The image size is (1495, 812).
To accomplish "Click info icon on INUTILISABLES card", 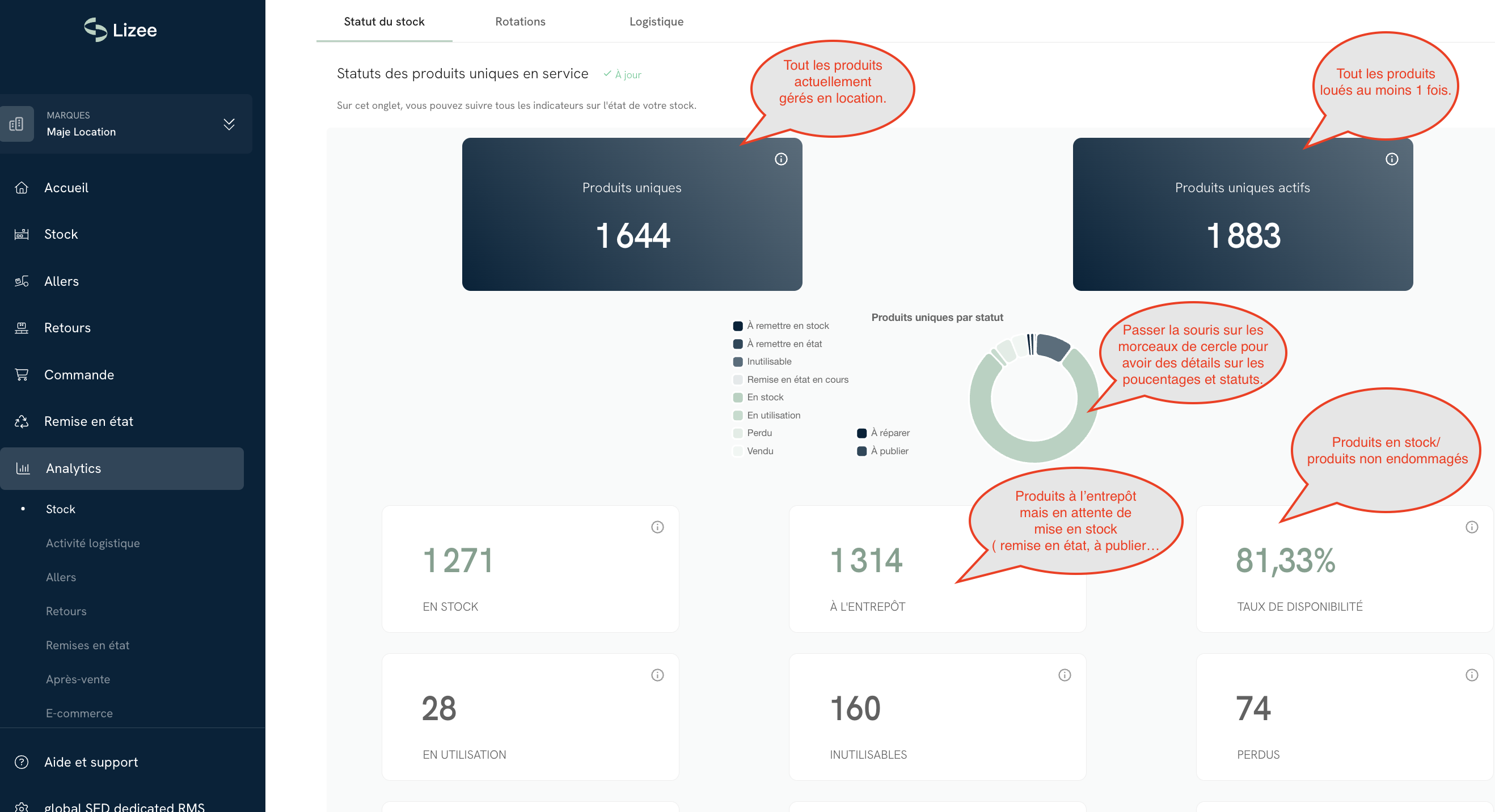I will pos(1064,674).
